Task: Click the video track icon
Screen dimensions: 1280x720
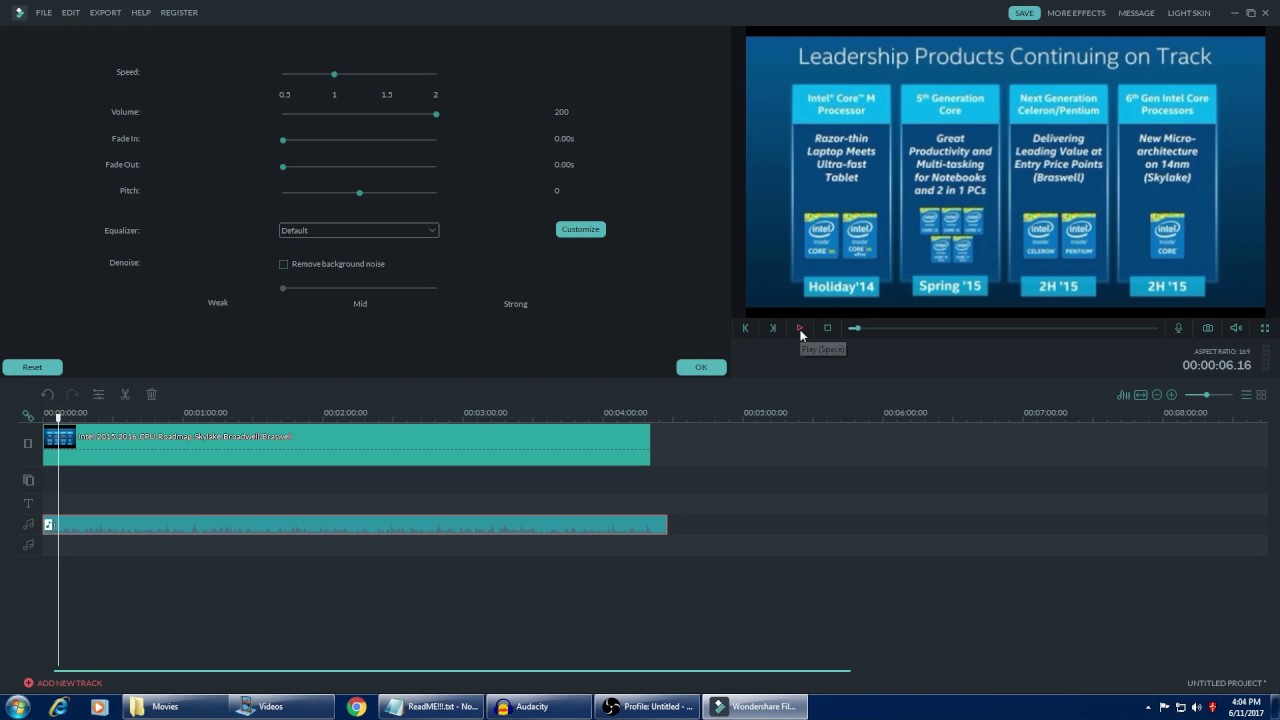Action: tap(28, 444)
